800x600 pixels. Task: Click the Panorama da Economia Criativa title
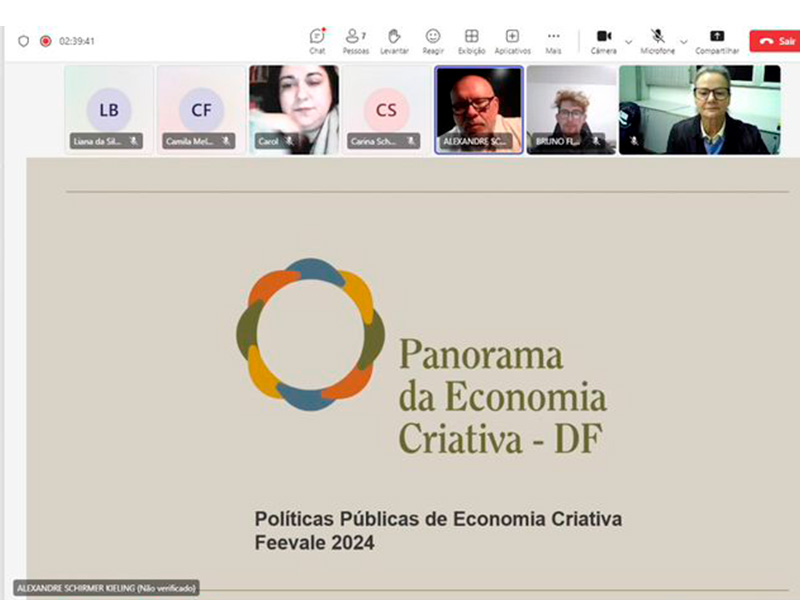pyautogui.click(x=502, y=395)
